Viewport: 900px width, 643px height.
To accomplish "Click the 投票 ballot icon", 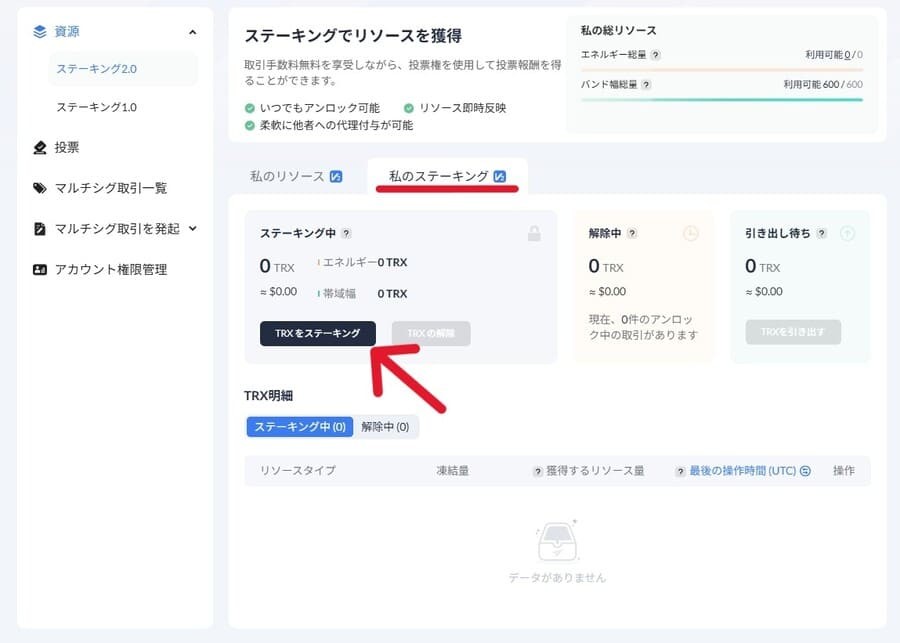I will pos(40,148).
